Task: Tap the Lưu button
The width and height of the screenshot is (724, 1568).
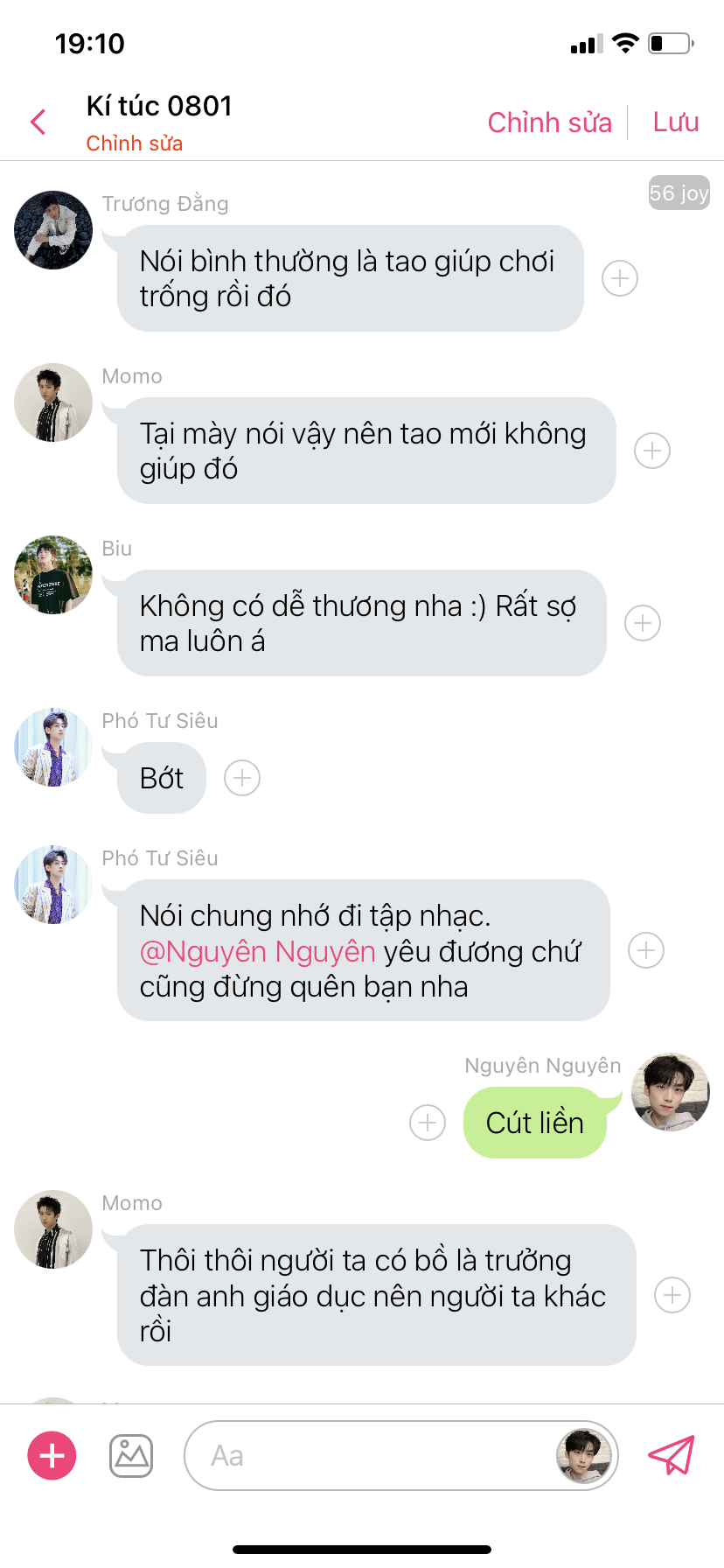Action: 676,122
